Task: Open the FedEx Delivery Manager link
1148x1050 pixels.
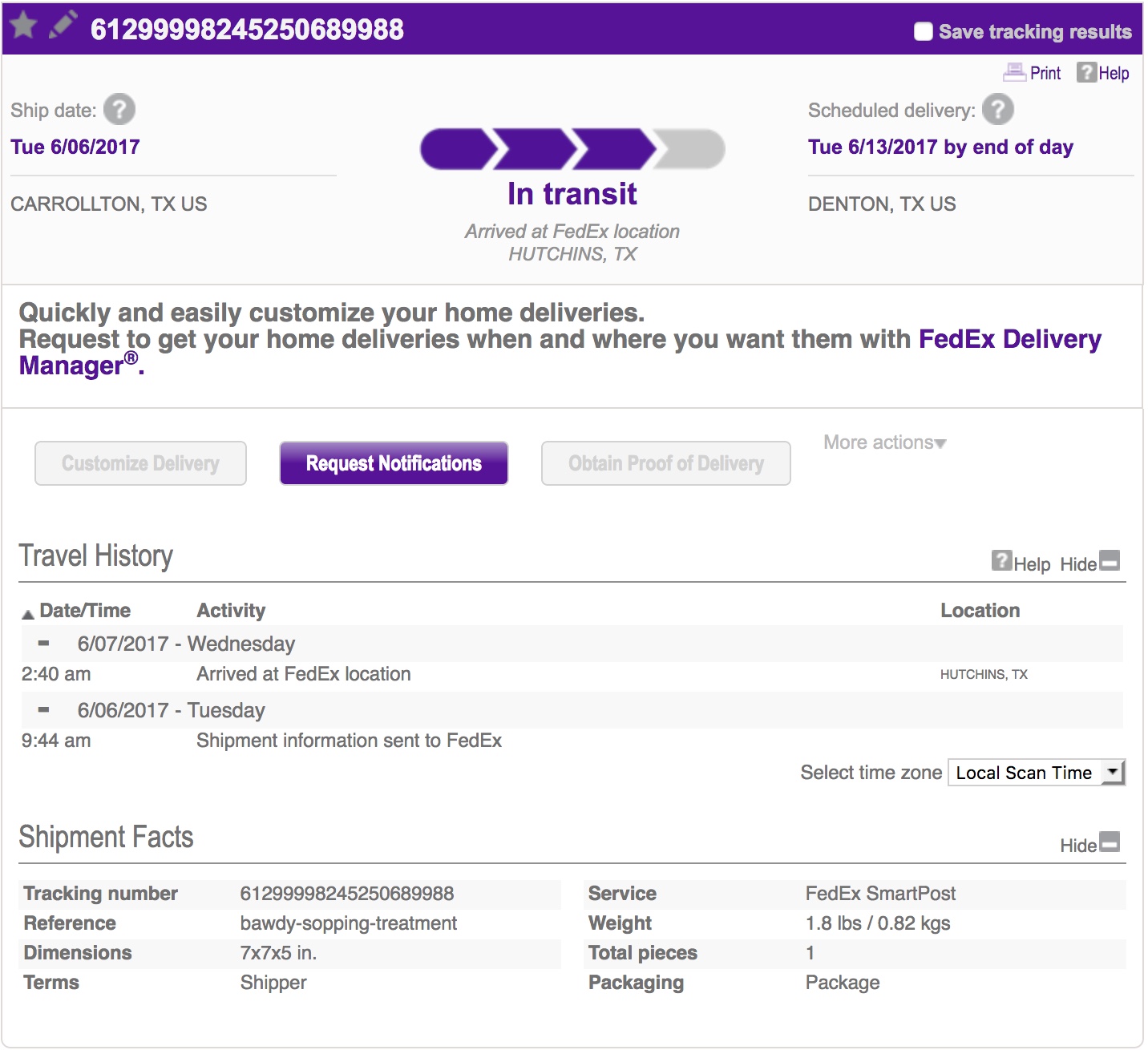Action: tap(1009, 339)
